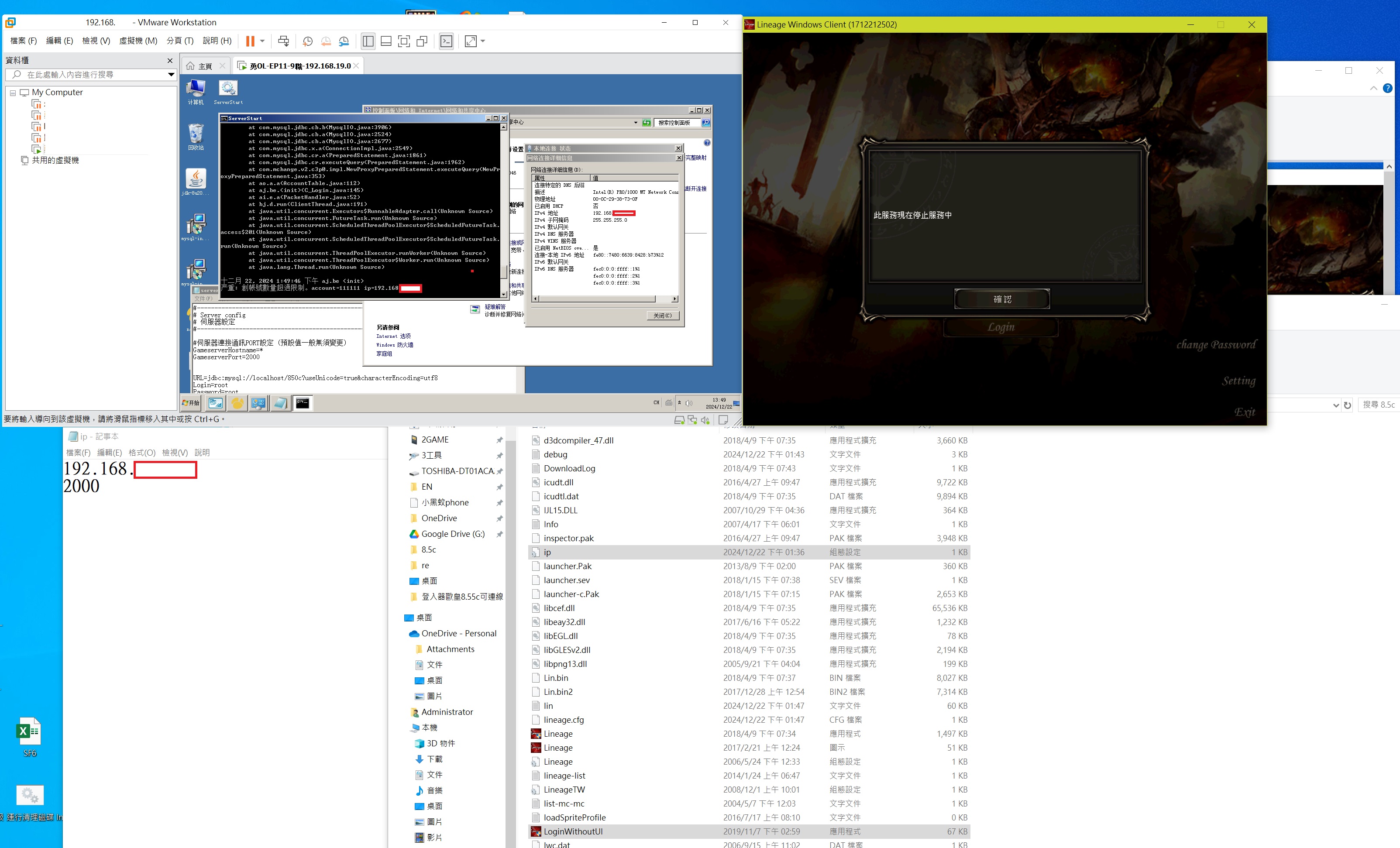Open the Explorer address history dropdown
Screen dimensions: 1400x848
[x=1335, y=405]
